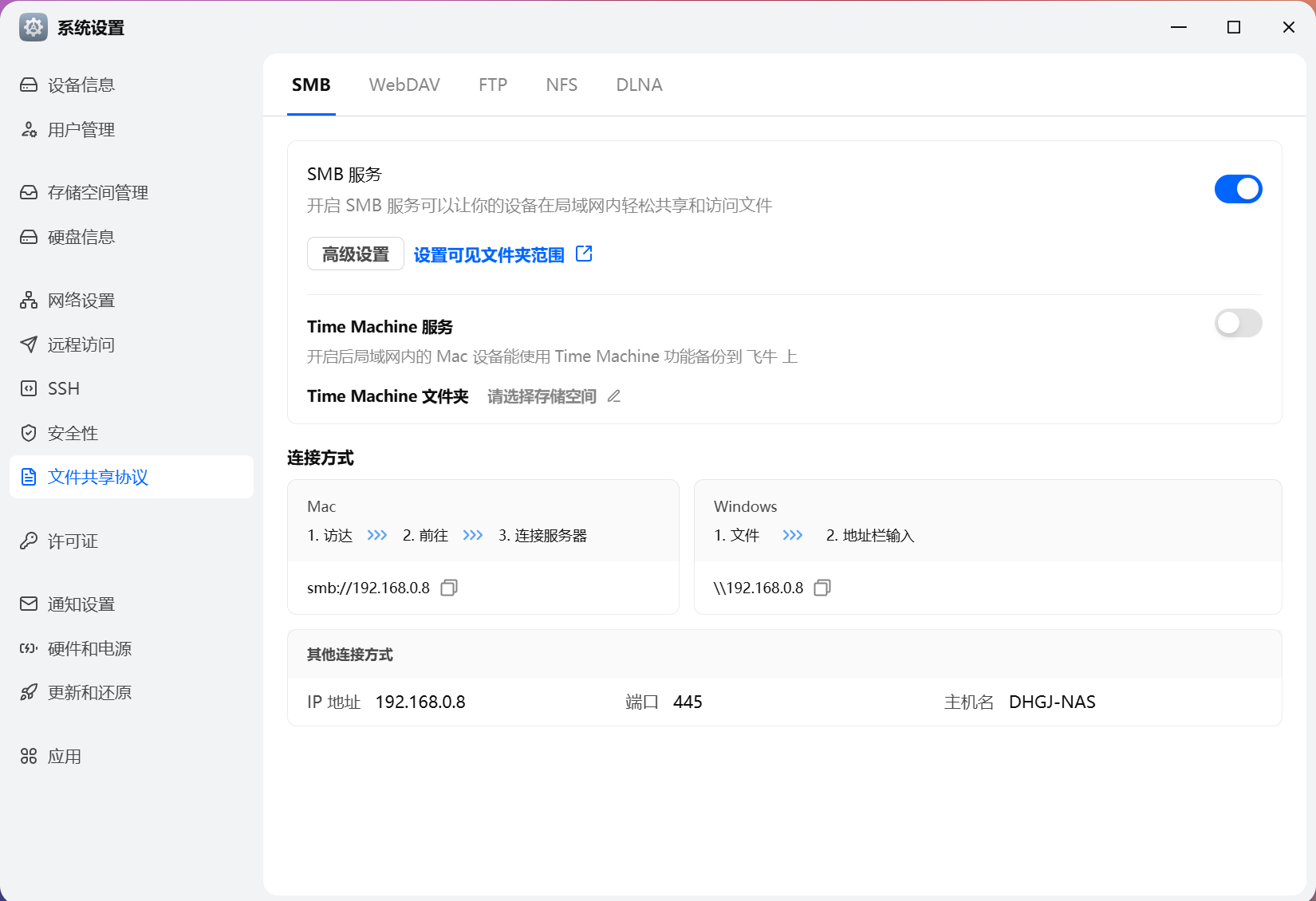Screen dimensions: 1316x901
Task: Open SSH settings in sidebar
Action: pyautogui.click(x=64, y=388)
